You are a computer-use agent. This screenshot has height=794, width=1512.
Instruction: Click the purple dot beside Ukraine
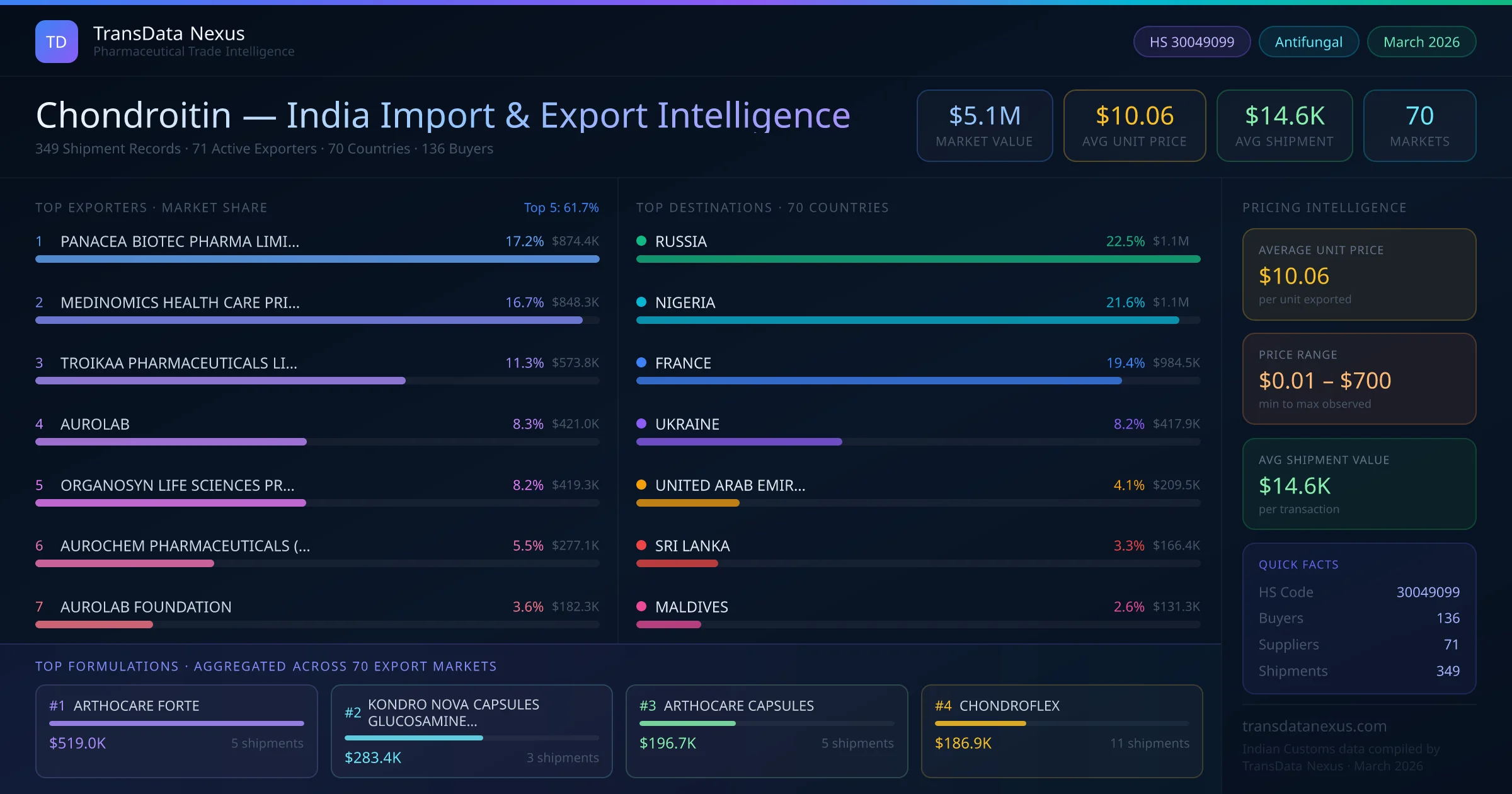[641, 423]
